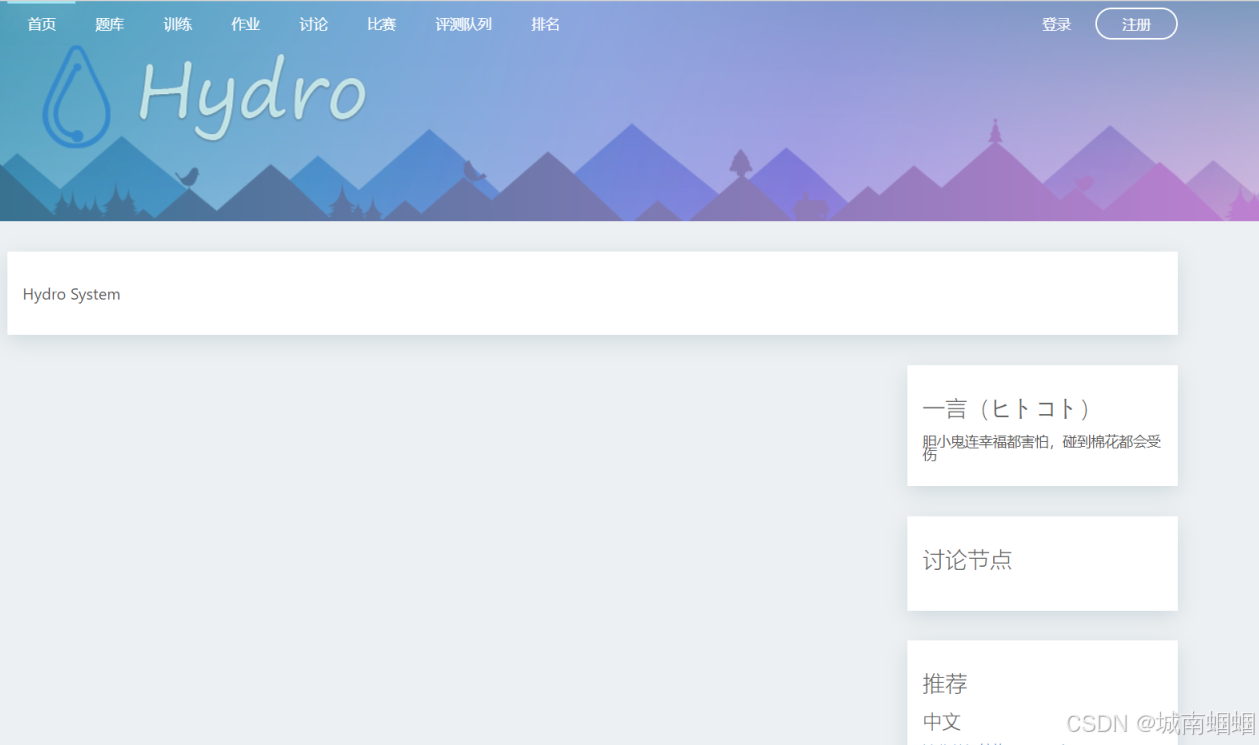Open the 讨论 discussion page
This screenshot has width=1259, height=745.
[314, 24]
